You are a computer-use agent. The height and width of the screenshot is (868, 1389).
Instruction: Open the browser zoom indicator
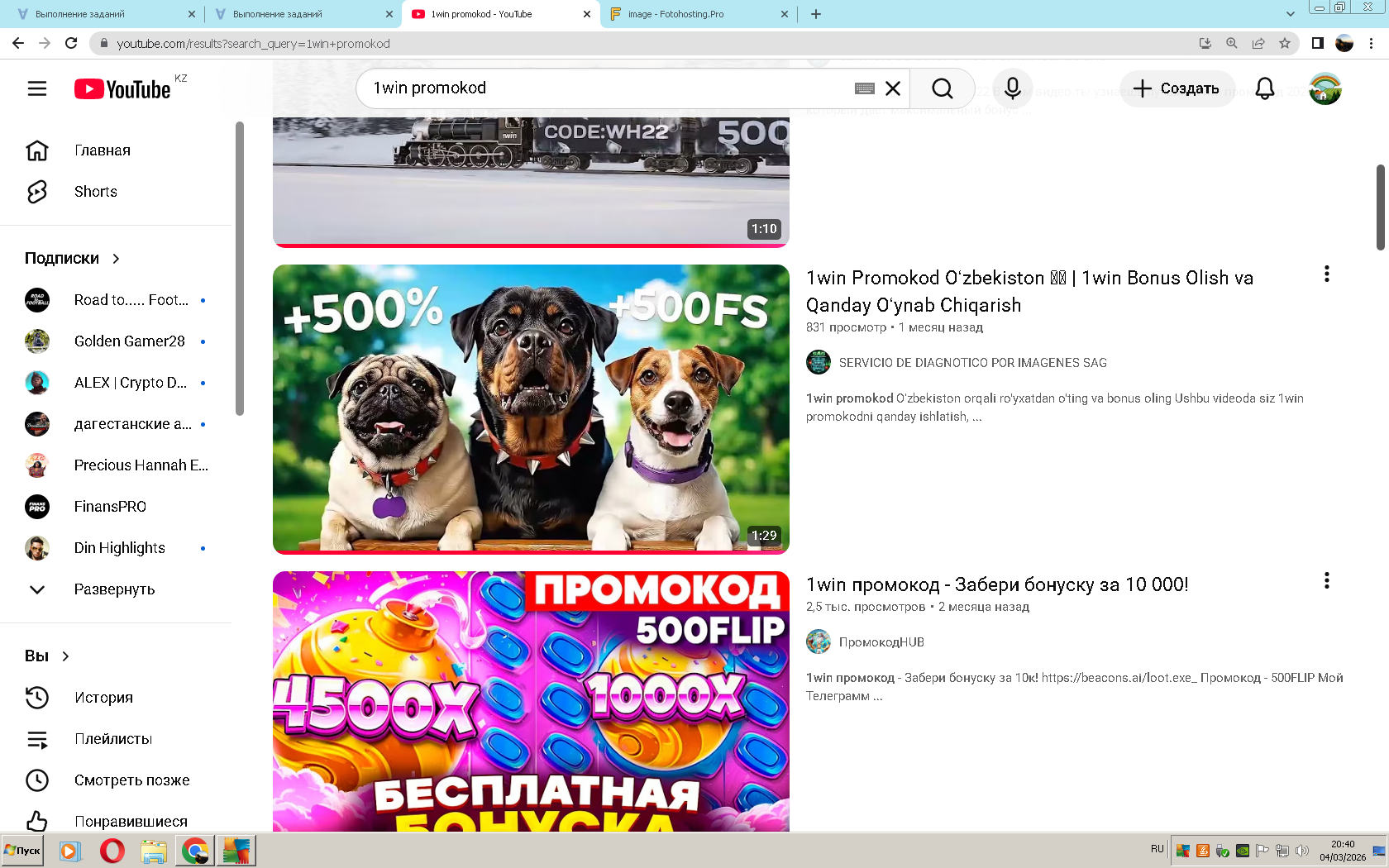(1232, 43)
